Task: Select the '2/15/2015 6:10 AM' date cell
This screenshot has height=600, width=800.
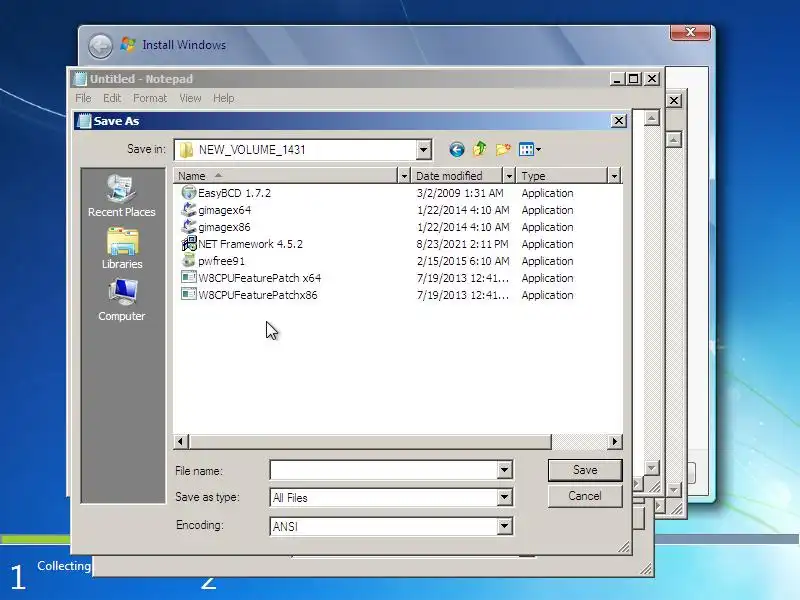Action: click(463, 261)
